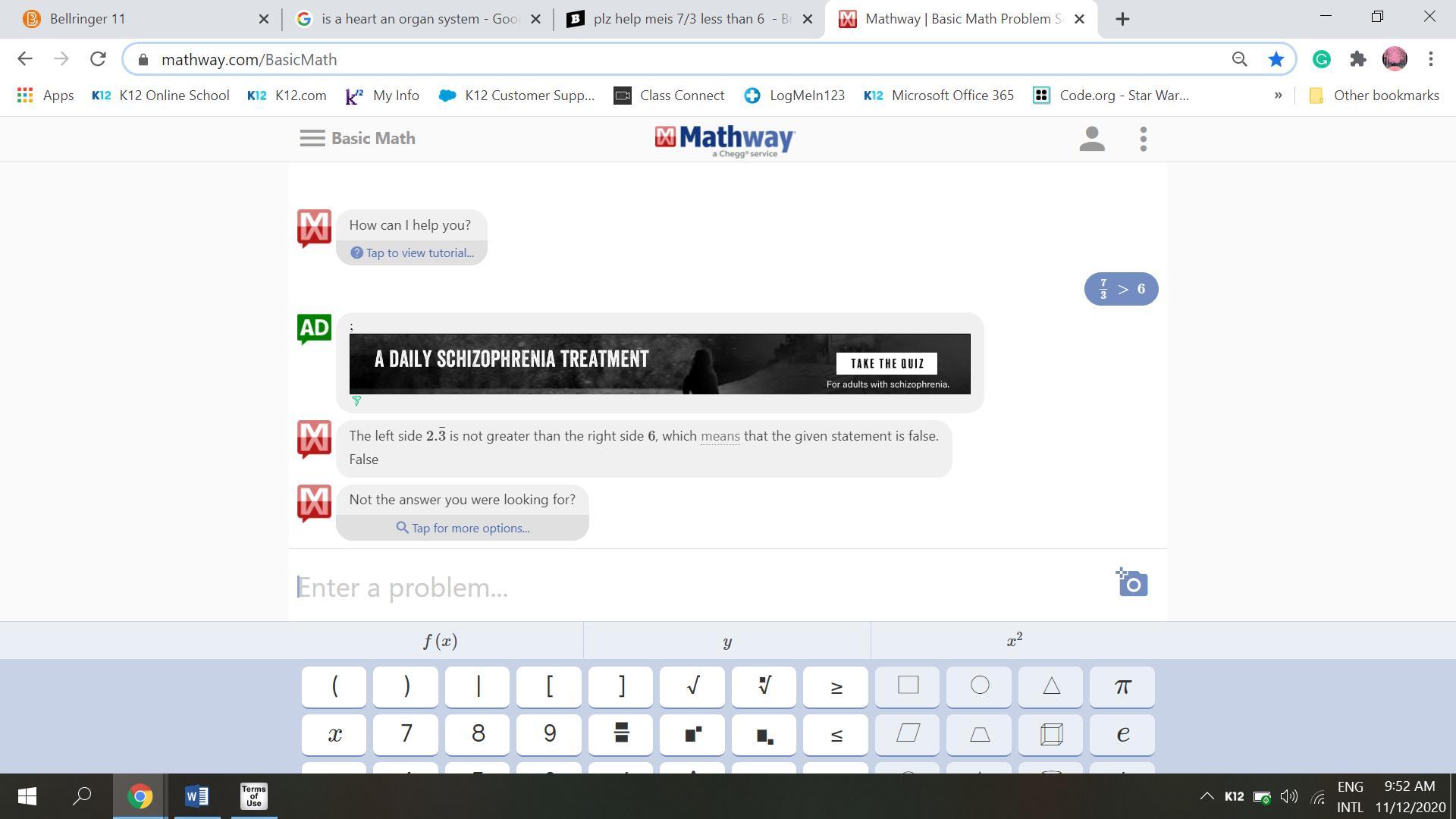Click the user account profile icon

tap(1091, 139)
